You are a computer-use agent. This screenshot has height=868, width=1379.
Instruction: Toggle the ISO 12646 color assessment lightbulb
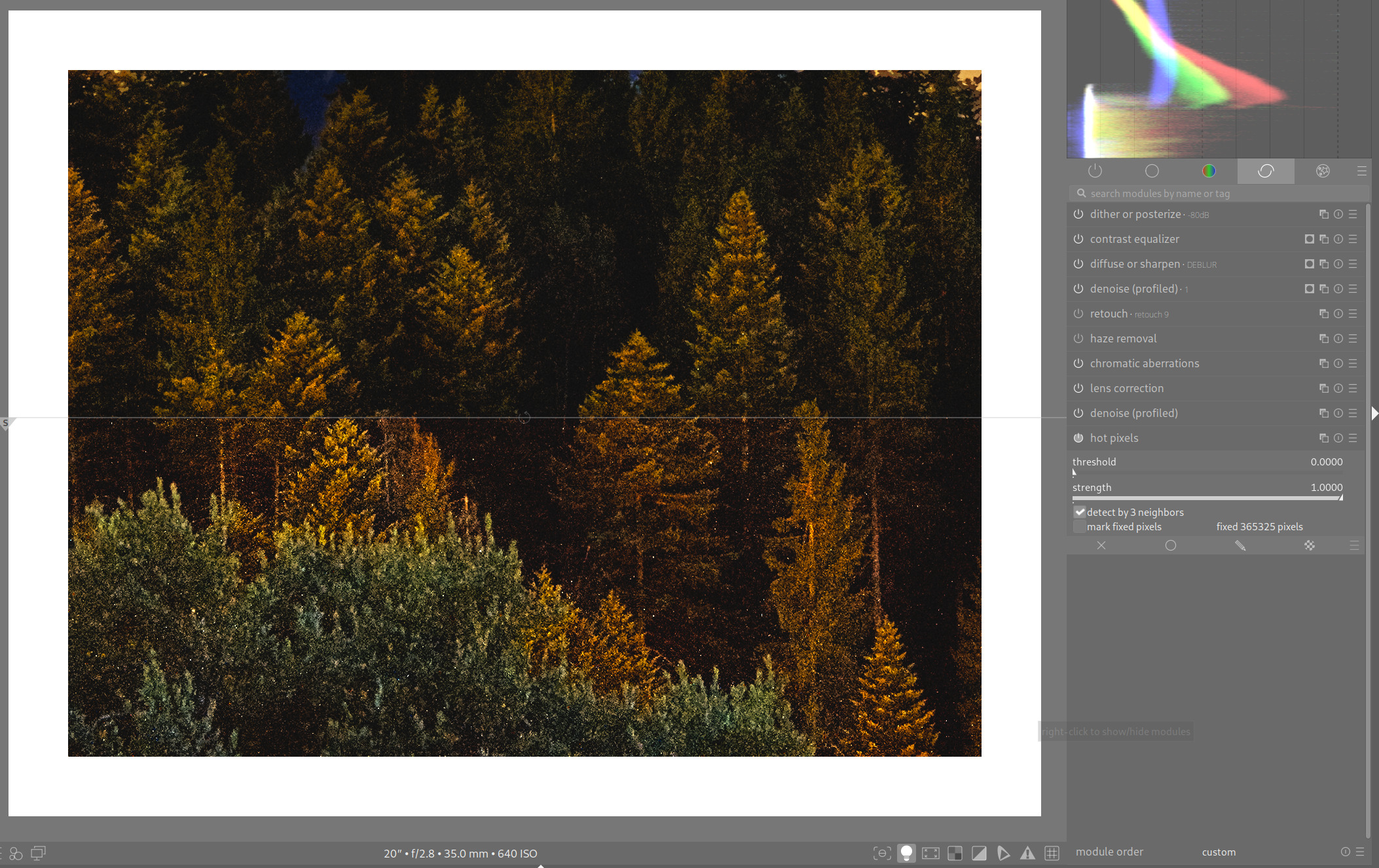906,853
